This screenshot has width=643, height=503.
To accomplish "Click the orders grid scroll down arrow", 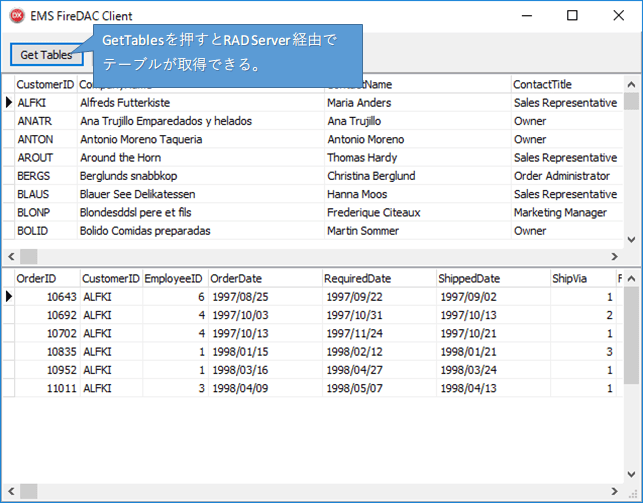I will pyautogui.click(x=632, y=474).
